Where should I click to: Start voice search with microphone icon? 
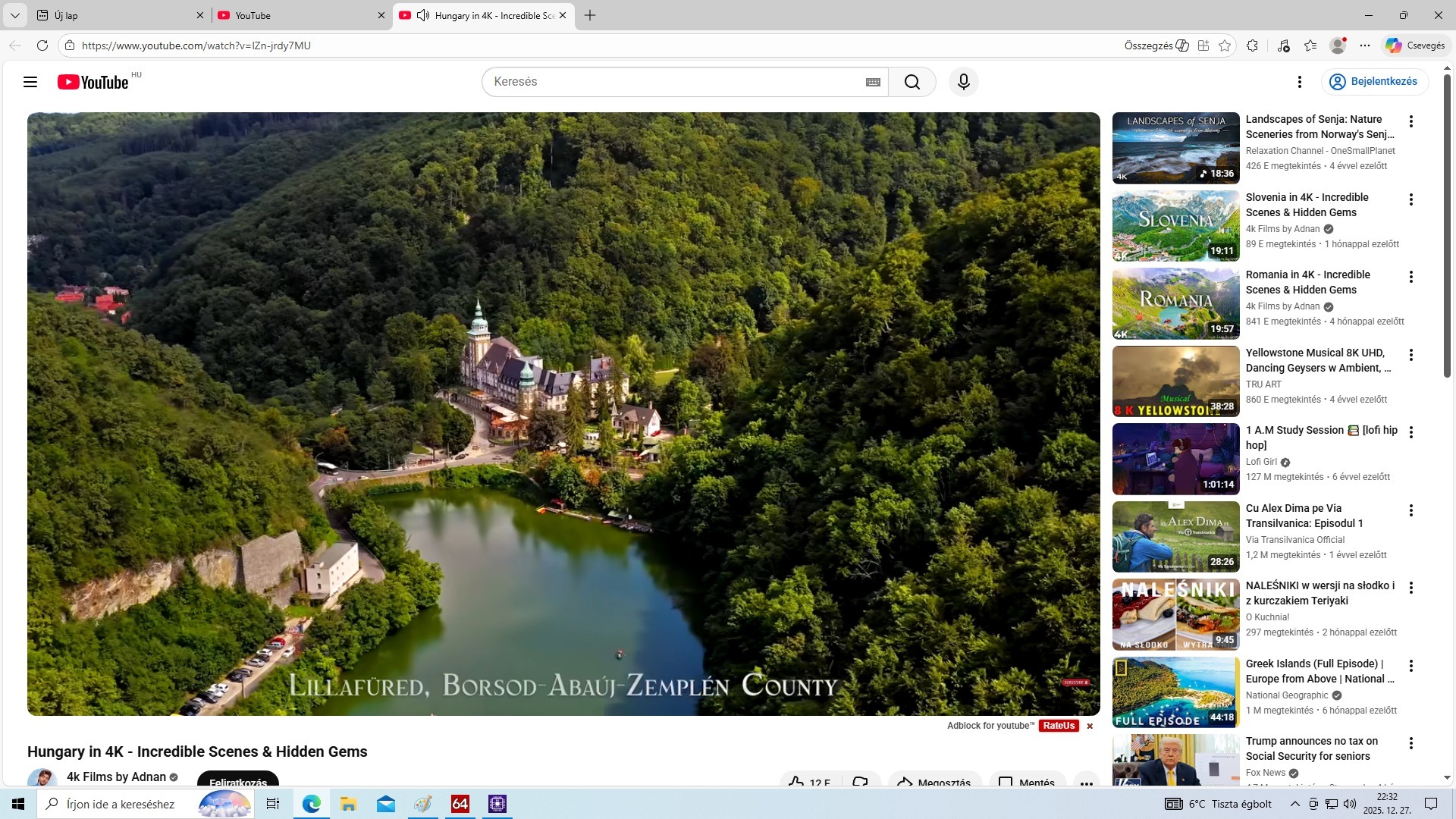964,82
